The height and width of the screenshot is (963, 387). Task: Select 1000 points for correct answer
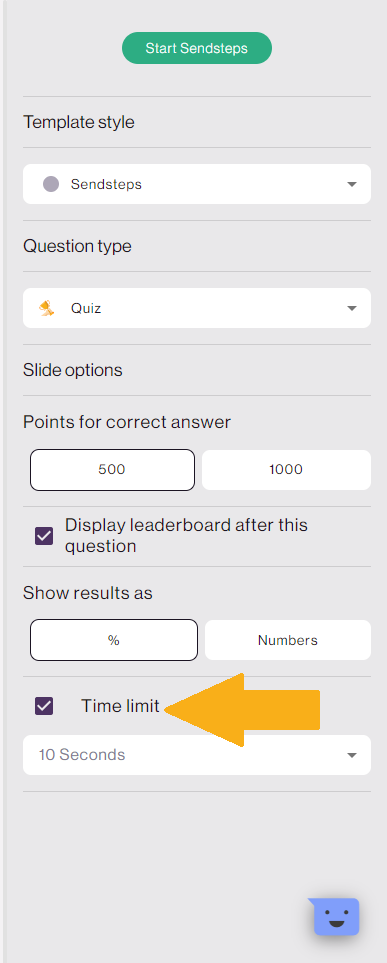286,470
